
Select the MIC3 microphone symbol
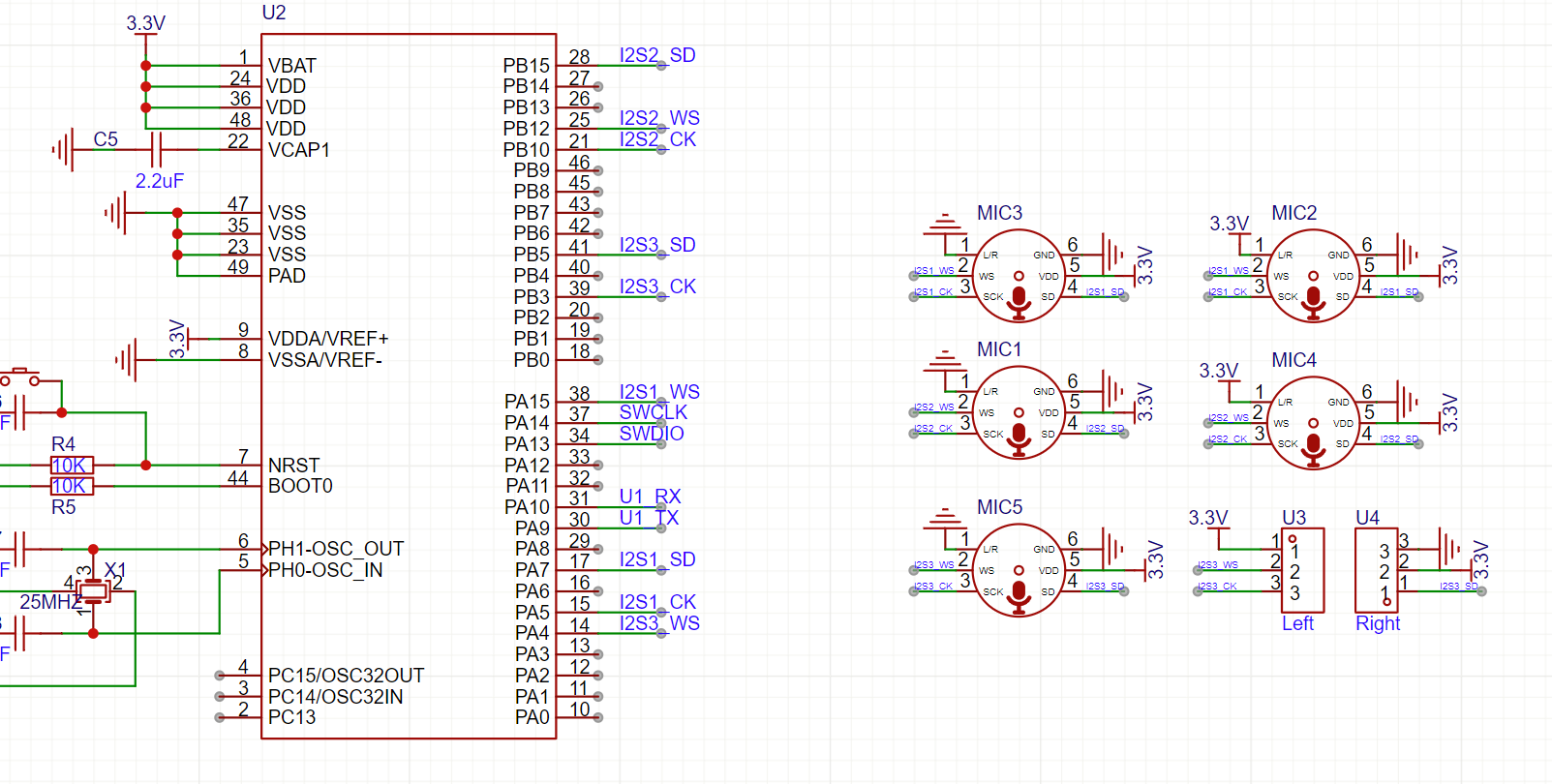point(1019,276)
